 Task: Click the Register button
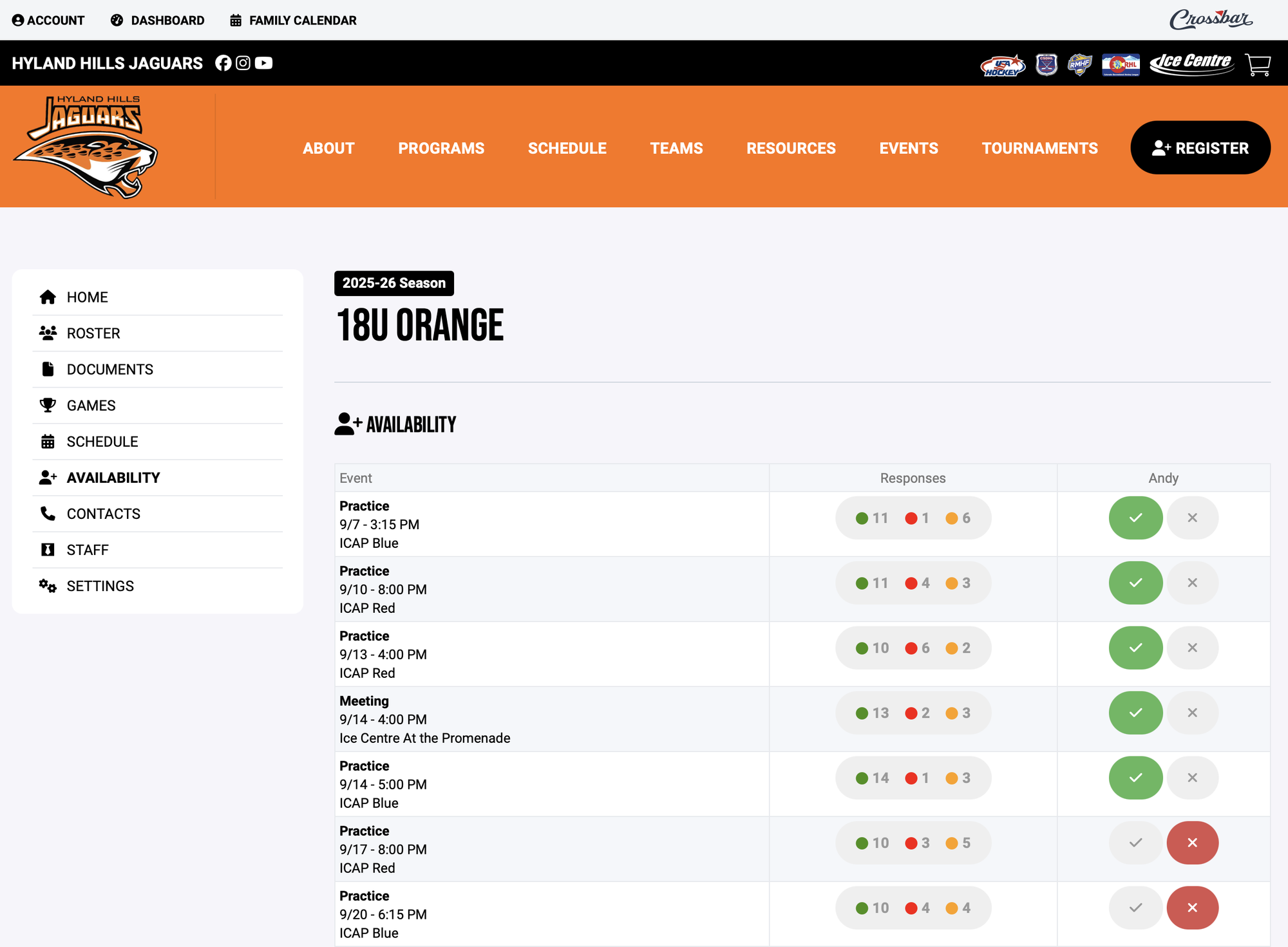pyautogui.click(x=1200, y=148)
